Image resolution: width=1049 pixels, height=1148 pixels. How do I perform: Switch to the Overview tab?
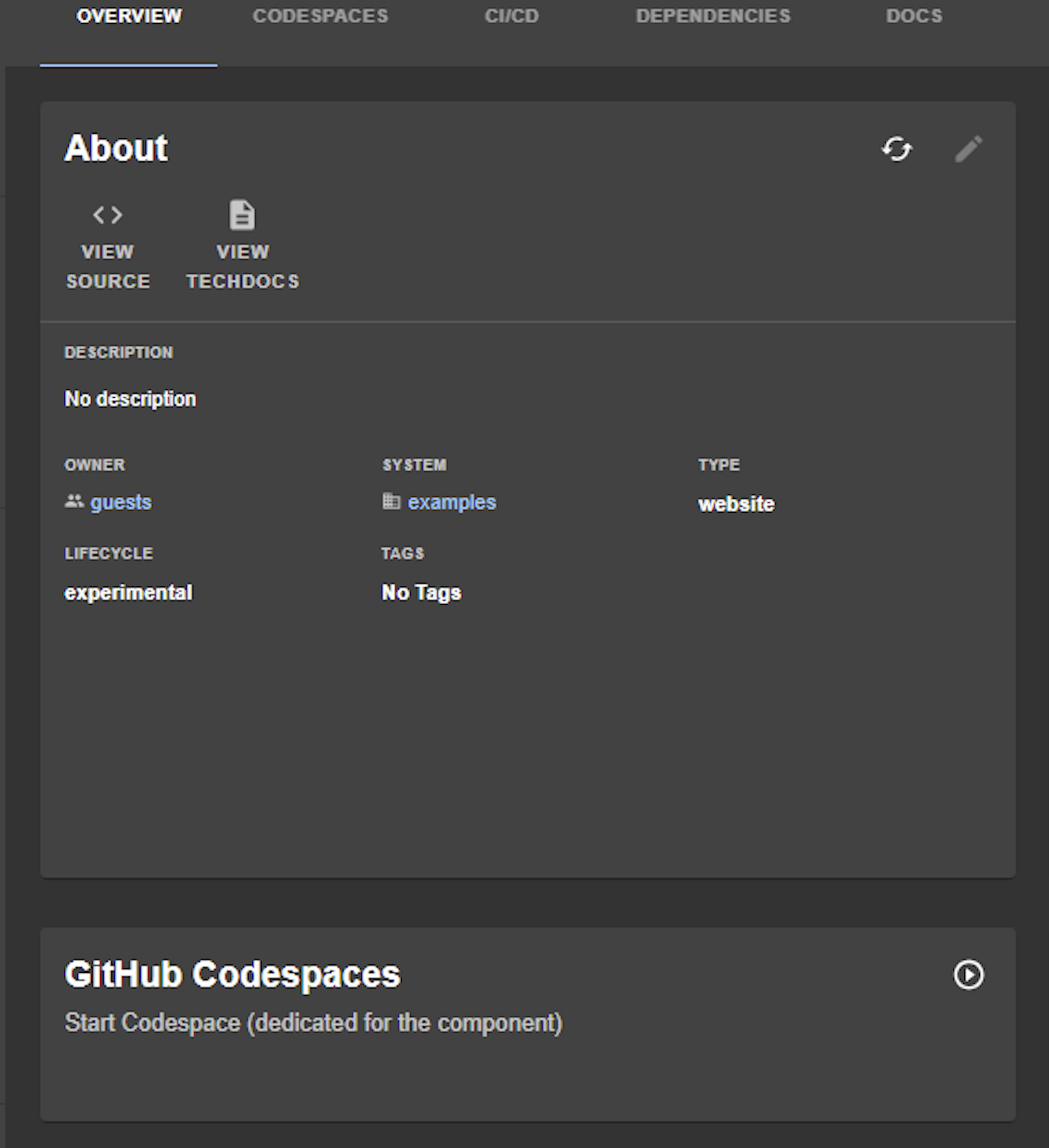click(x=129, y=16)
